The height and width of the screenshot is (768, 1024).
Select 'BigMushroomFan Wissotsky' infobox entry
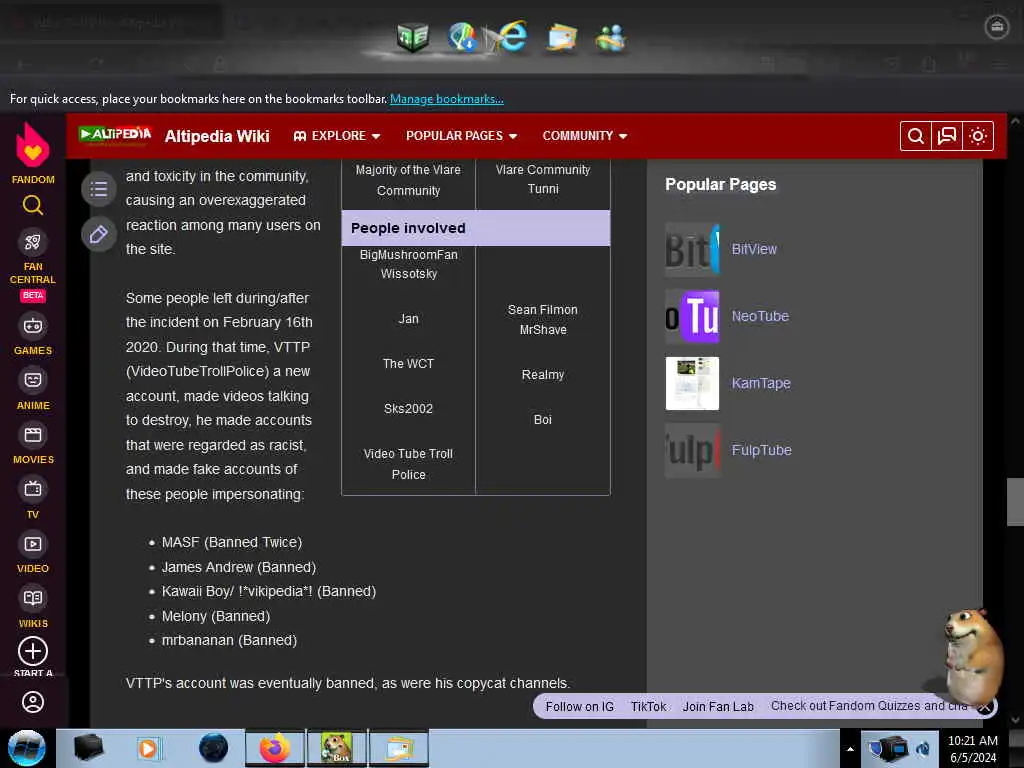[x=409, y=264]
